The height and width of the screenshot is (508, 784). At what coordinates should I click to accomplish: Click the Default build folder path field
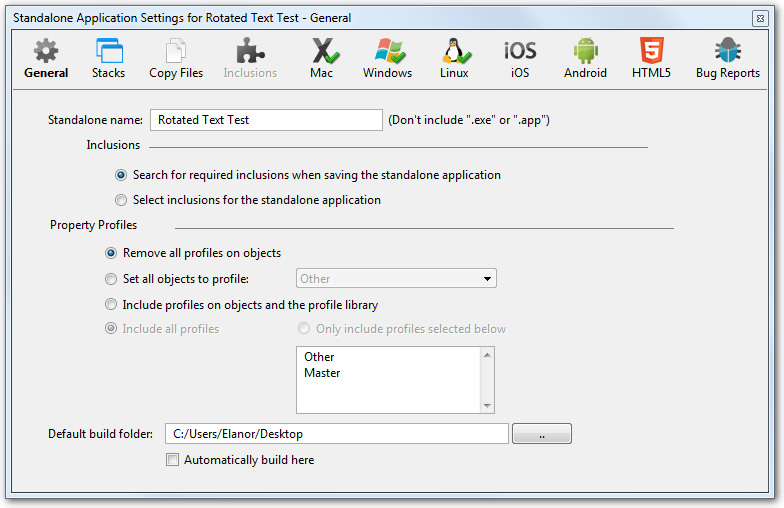click(336, 434)
